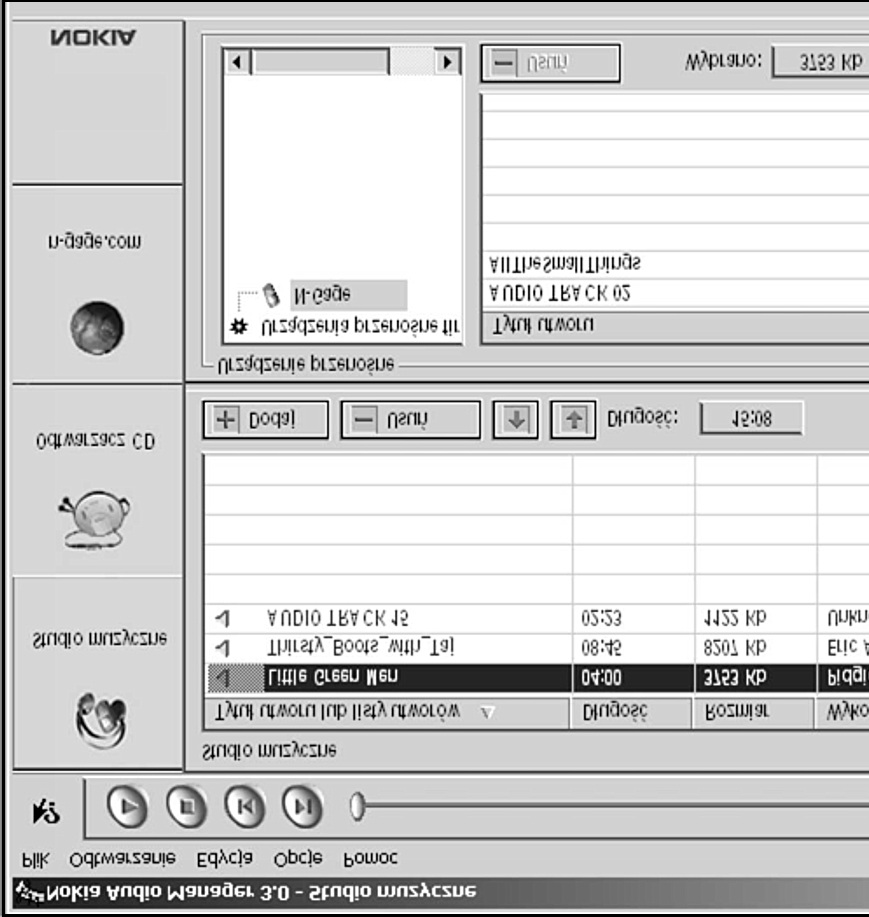Image resolution: width=869 pixels, height=917 pixels.
Task: Skip to the previous track
Action: pos(244,807)
